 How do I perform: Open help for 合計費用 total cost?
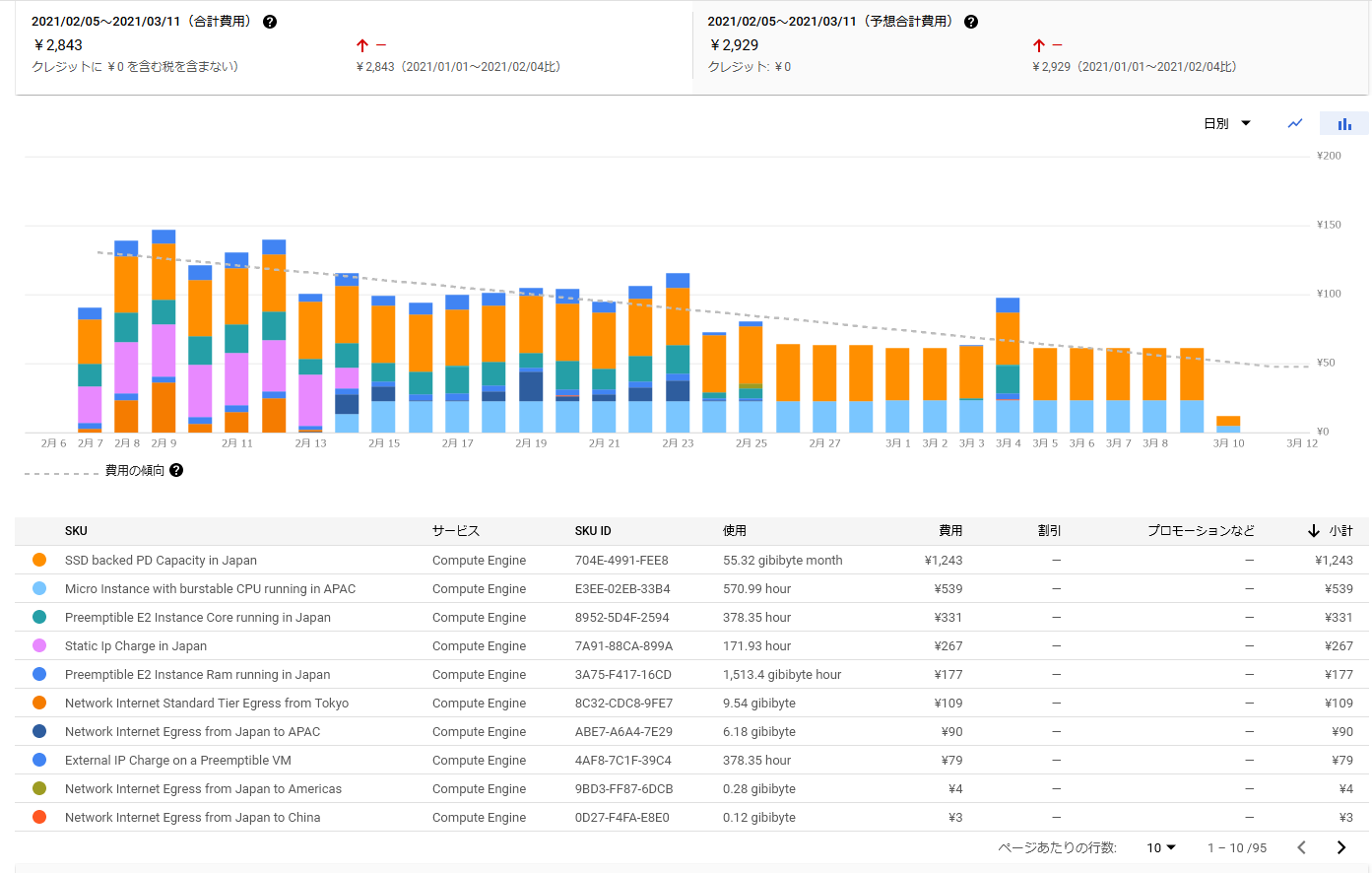270,22
